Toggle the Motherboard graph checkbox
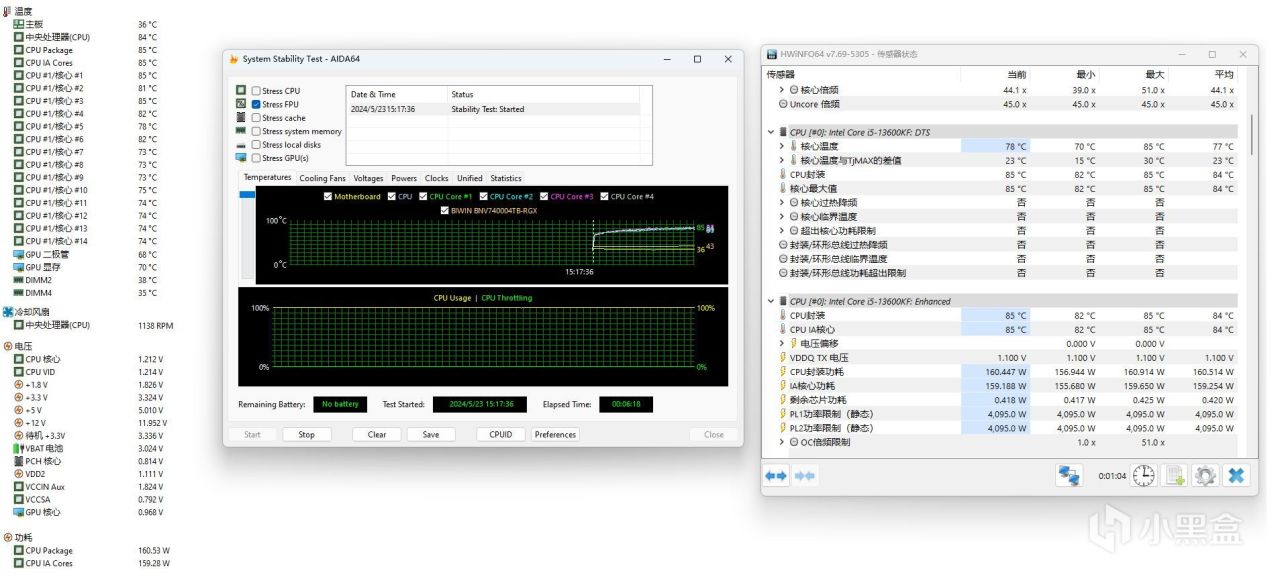 [x=328, y=196]
